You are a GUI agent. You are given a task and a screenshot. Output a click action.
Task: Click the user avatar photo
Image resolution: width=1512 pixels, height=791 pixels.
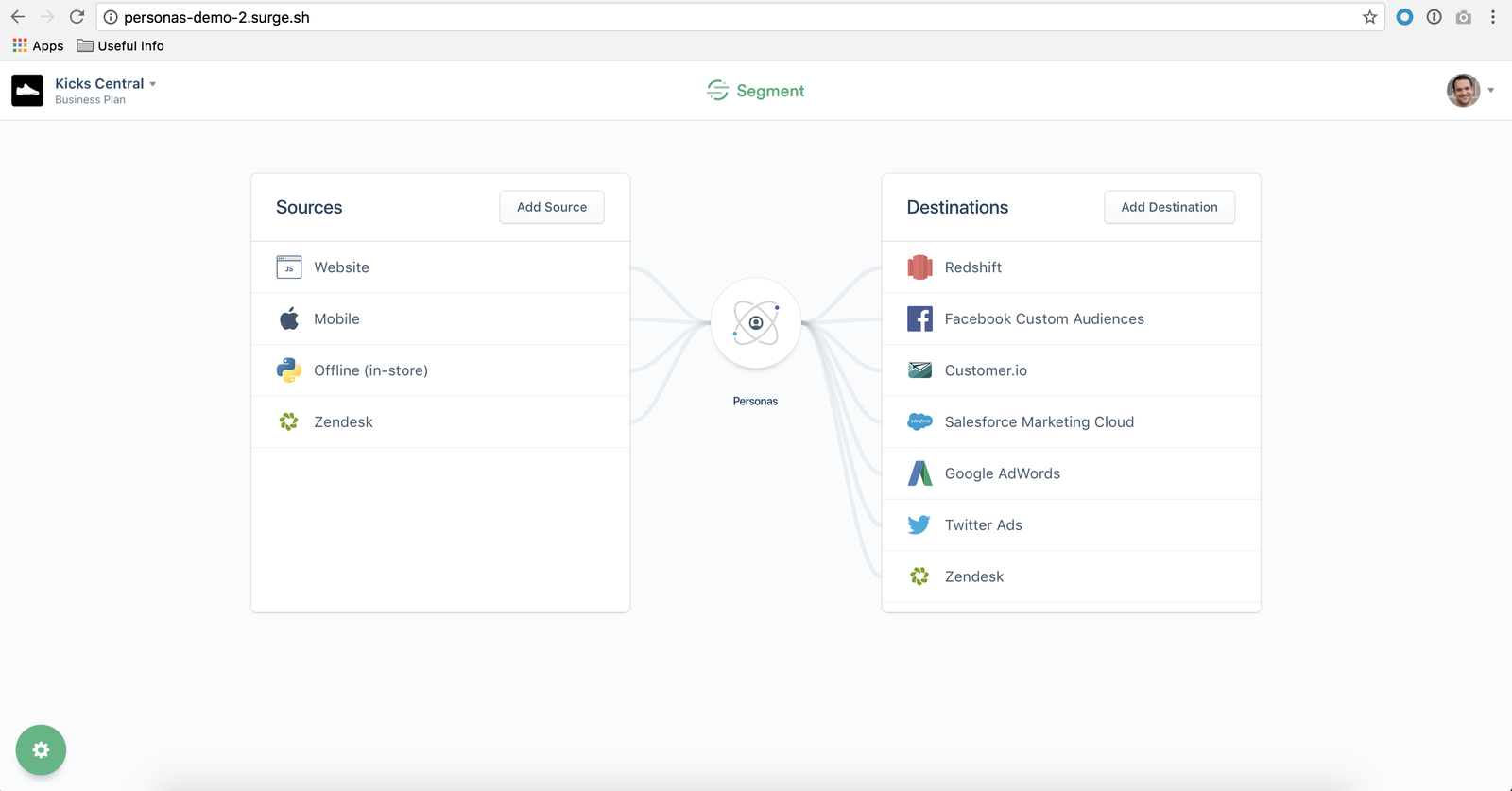pos(1463,91)
